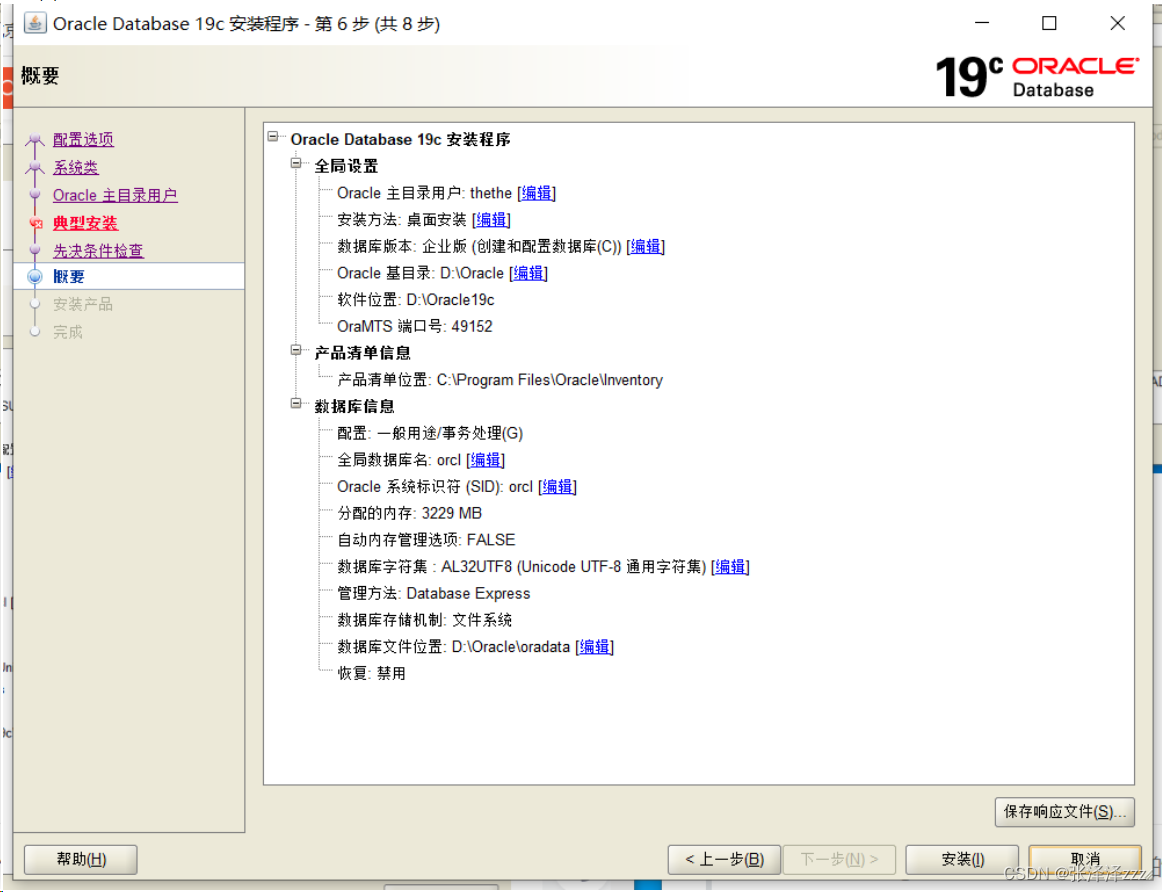The width and height of the screenshot is (1162, 892).
Task: Collapse the 数据库信息 tree section
Action: click(296, 403)
